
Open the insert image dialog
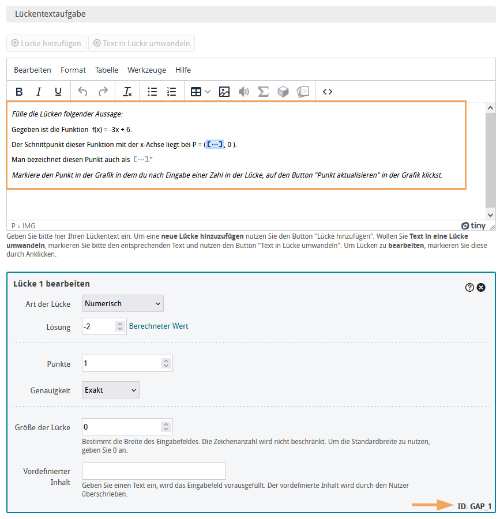tap(224, 92)
